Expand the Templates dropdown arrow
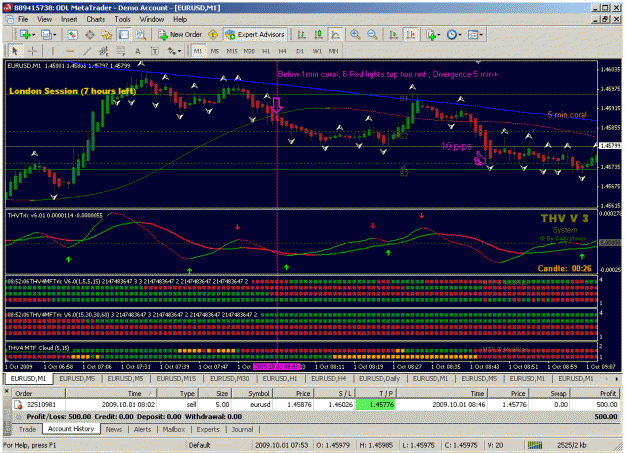The width and height of the screenshot is (625, 453). point(481,35)
